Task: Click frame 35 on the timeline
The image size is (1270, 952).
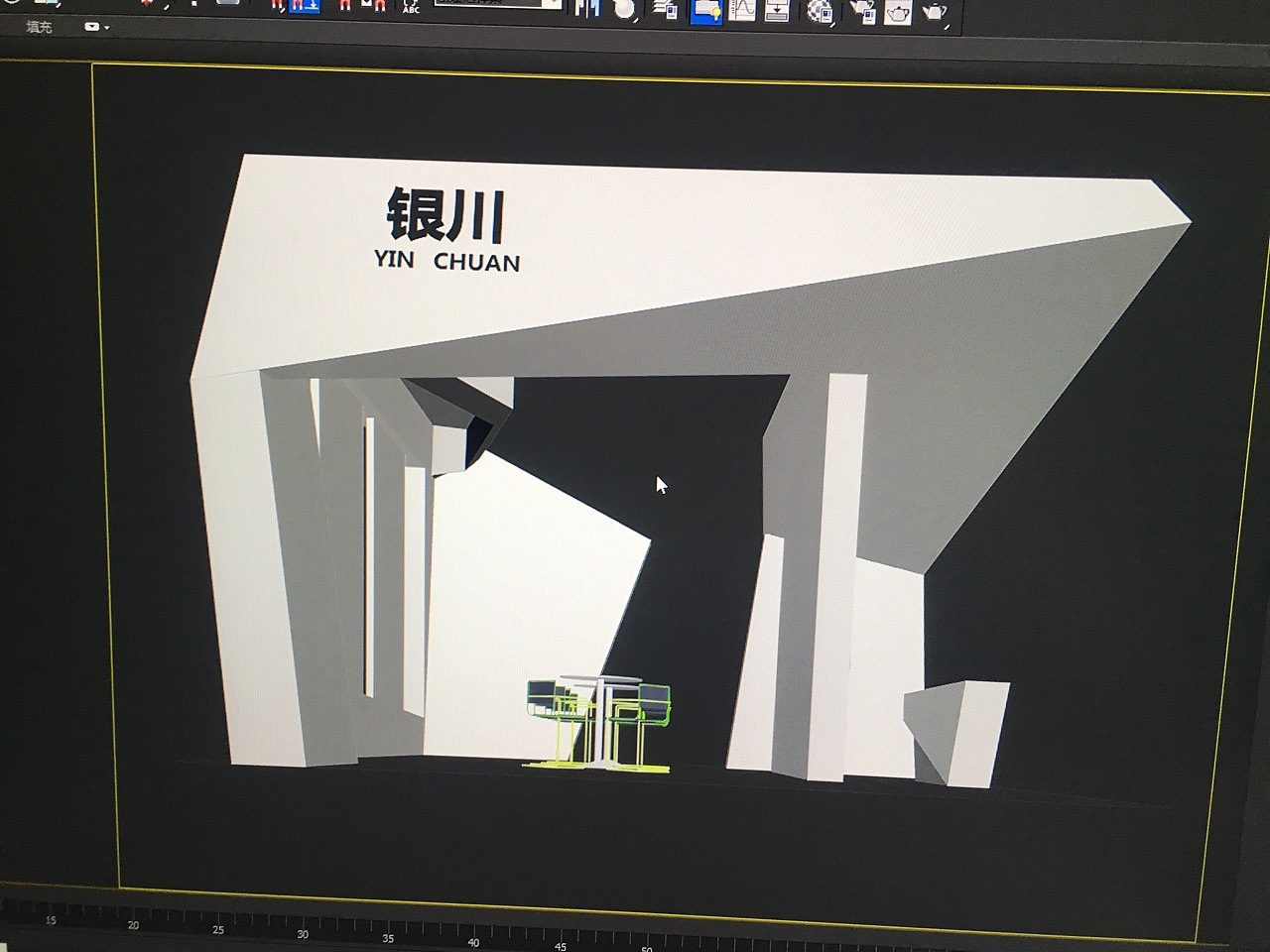Action: [x=388, y=938]
